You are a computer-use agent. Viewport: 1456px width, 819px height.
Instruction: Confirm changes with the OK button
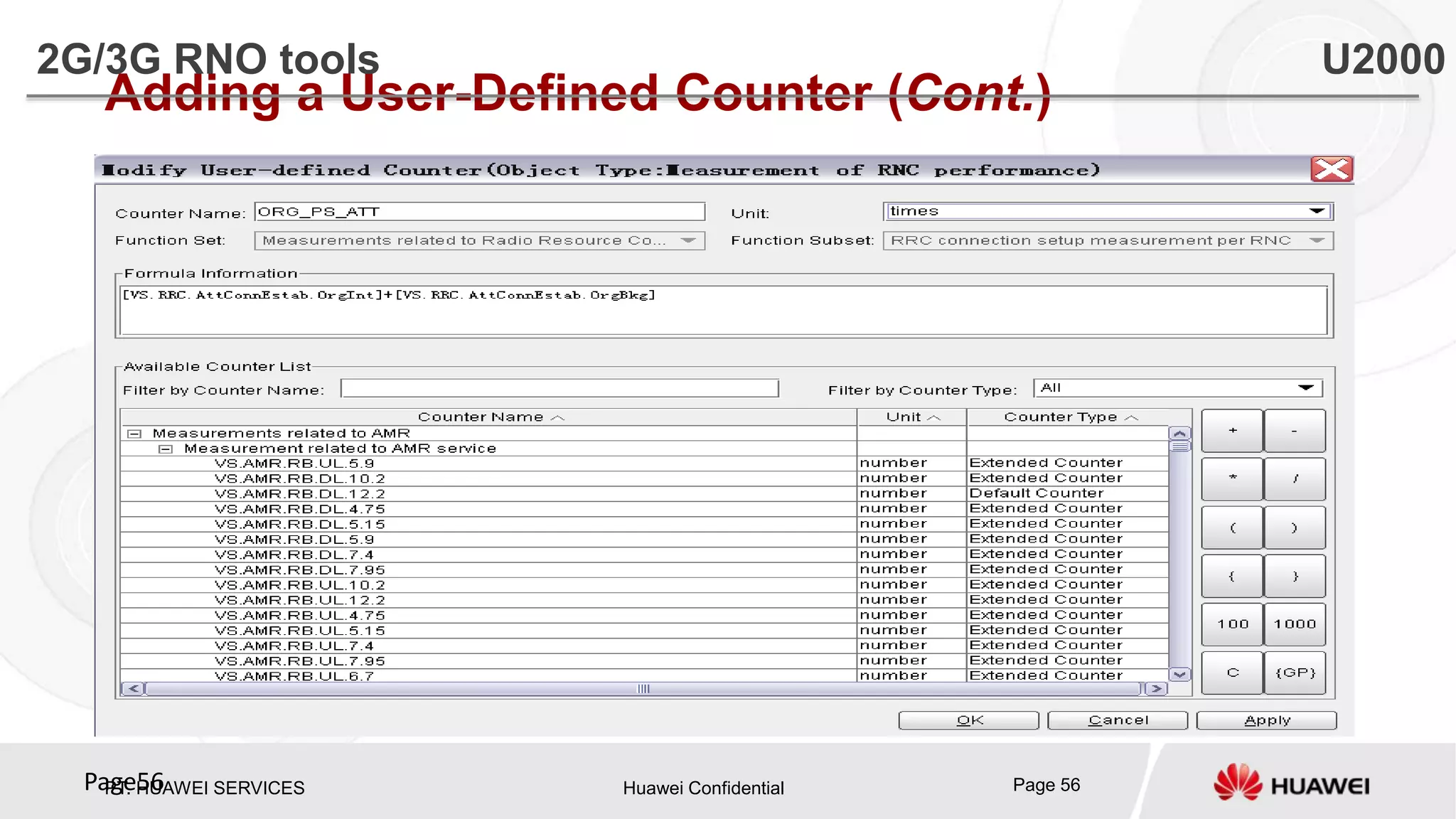tap(969, 720)
